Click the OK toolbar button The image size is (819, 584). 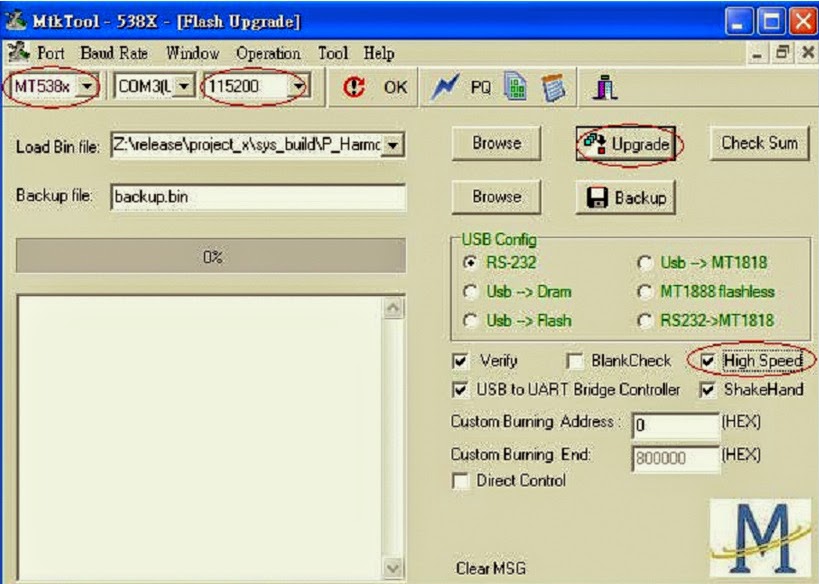click(395, 87)
